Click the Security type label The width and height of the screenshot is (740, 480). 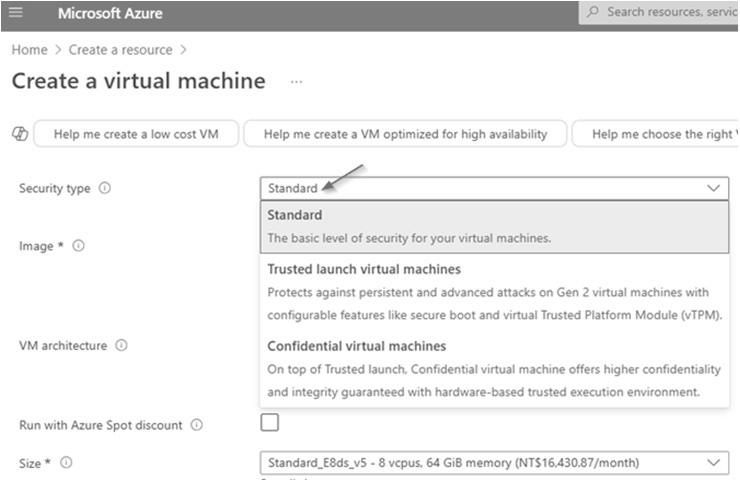pos(54,188)
